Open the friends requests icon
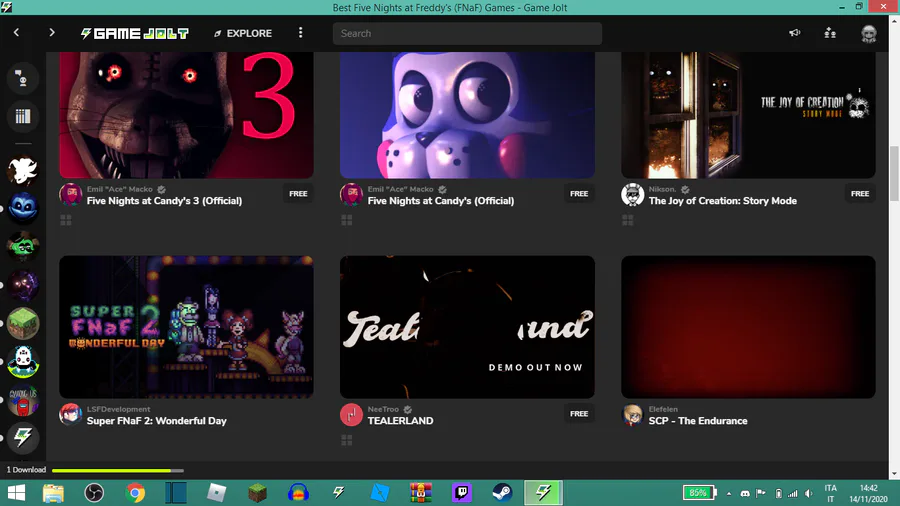Screen dimensions: 900x506 (830, 33)
